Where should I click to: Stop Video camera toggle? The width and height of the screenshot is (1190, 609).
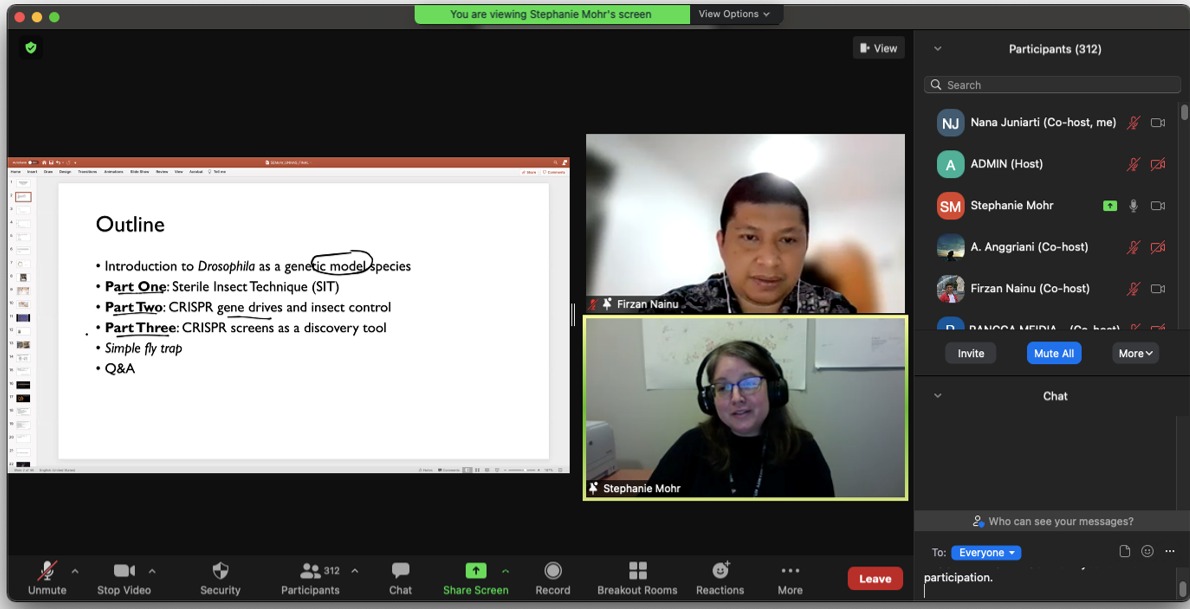pos(124,577)
